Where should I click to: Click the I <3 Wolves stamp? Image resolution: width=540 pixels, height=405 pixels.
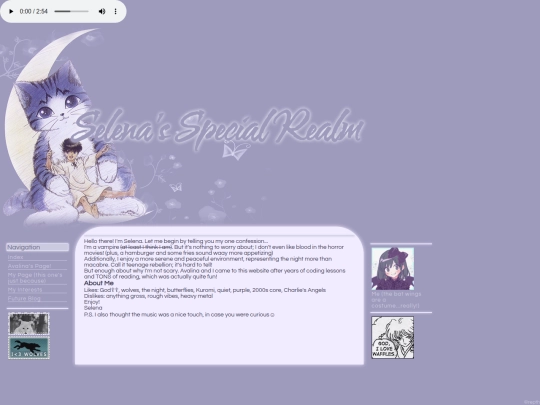[29, 348]
